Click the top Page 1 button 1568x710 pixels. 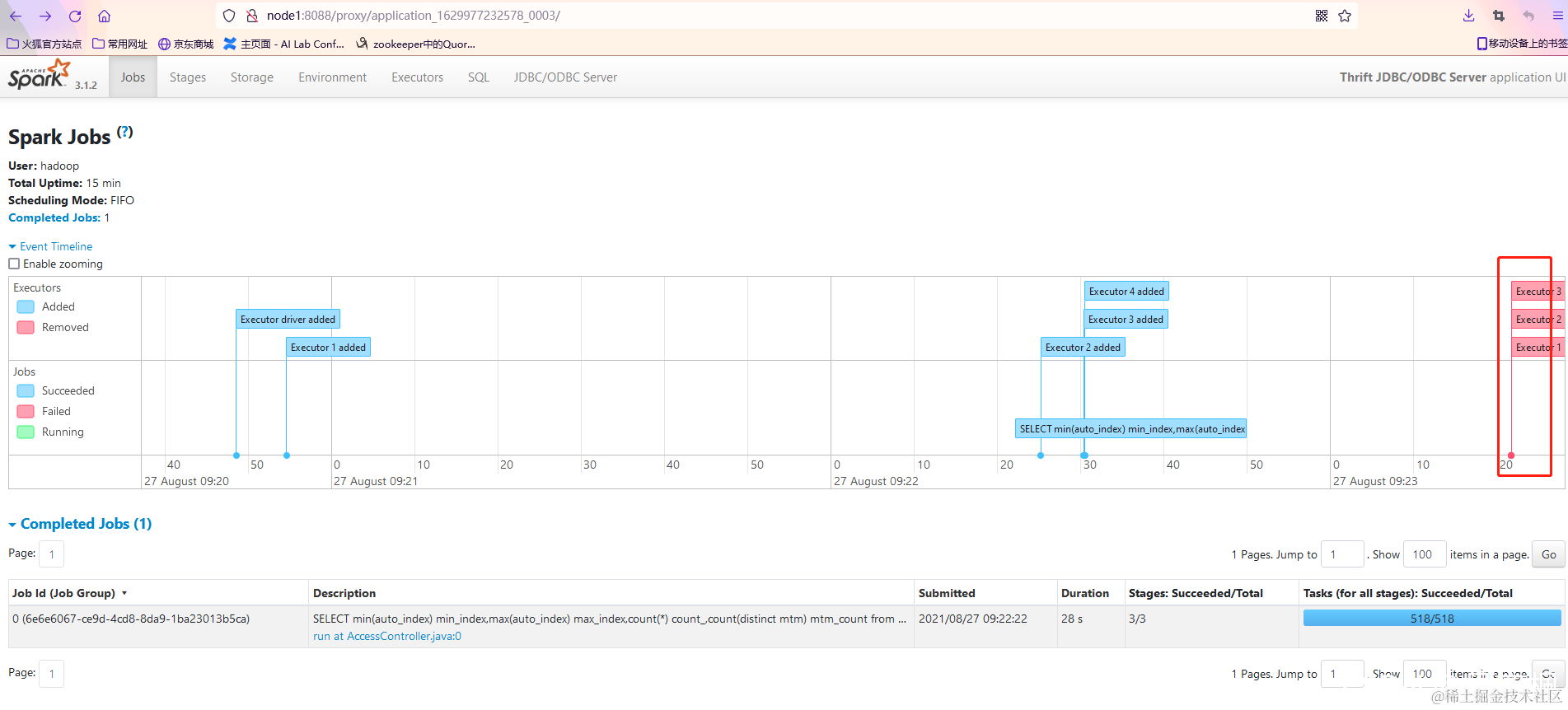pyautogui.click(x=51, y=554)
